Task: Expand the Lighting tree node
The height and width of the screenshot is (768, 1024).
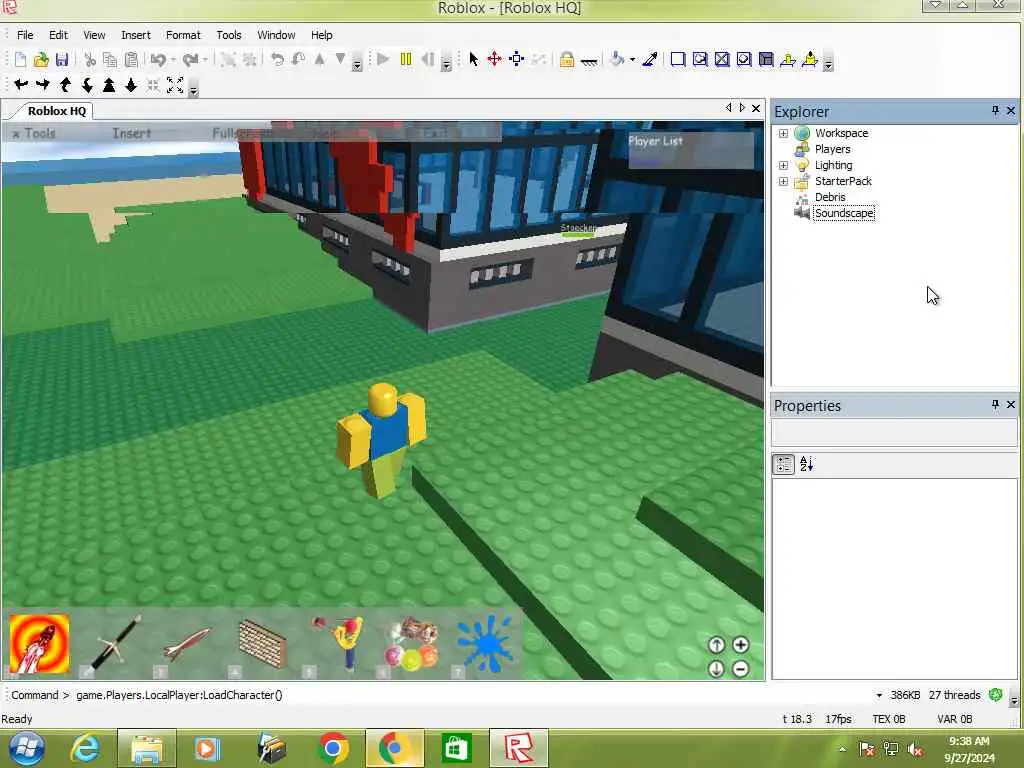Action: (x=783, y=165)
